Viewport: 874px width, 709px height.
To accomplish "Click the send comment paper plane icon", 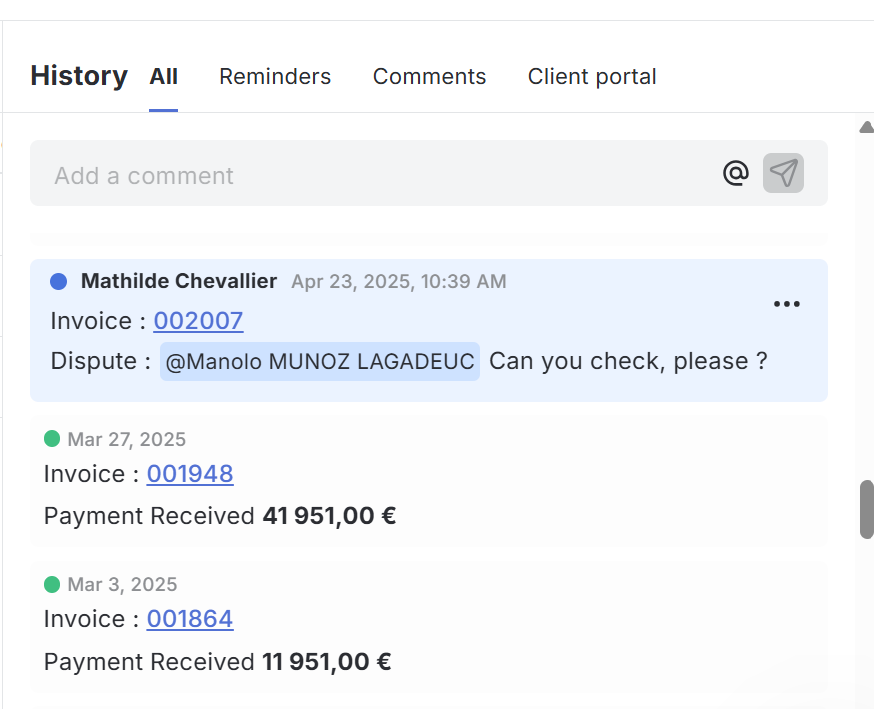I will [783, 172].
